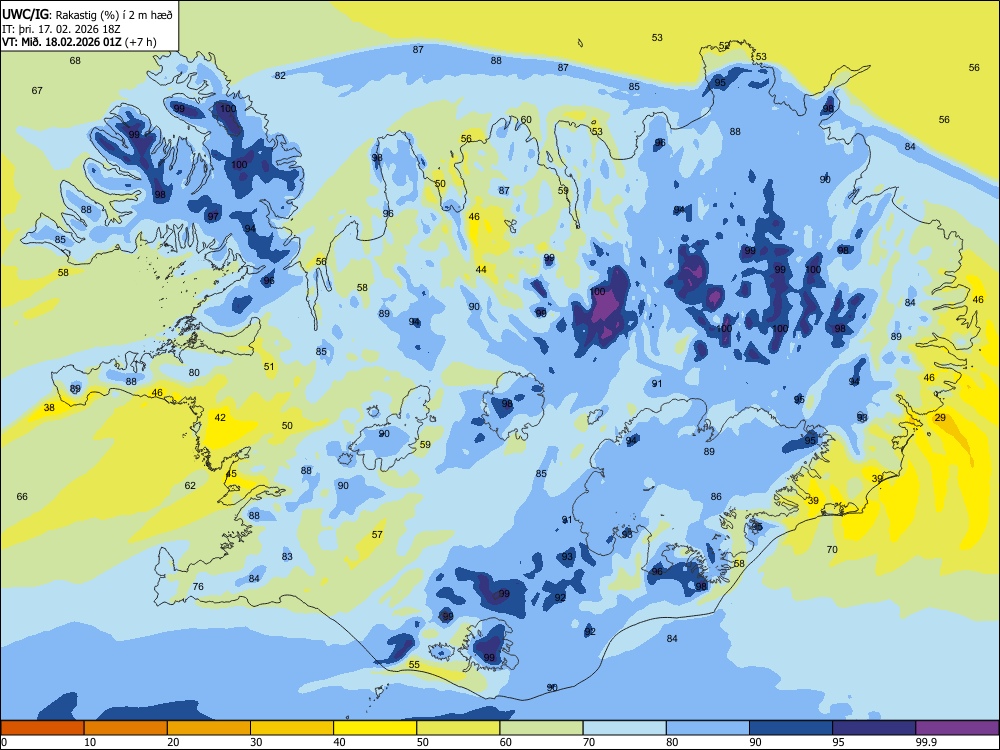Click the amber 20–30 legend swatch

209,728
